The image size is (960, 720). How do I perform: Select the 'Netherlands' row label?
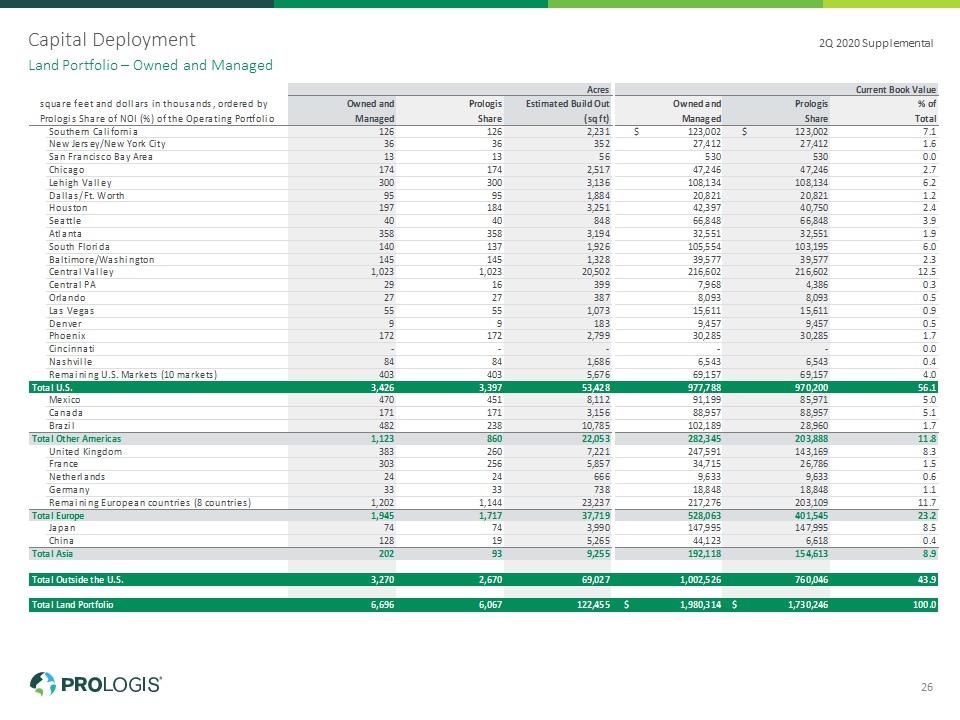point(77,477)
